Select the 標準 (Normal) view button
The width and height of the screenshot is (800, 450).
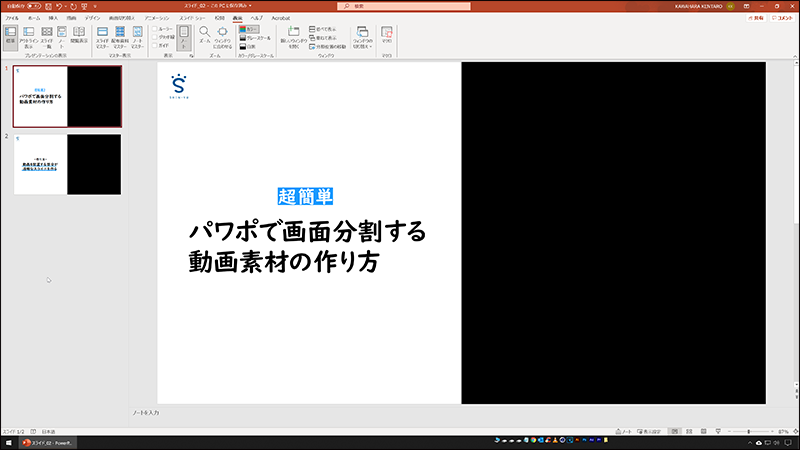[x=10, y=38]
